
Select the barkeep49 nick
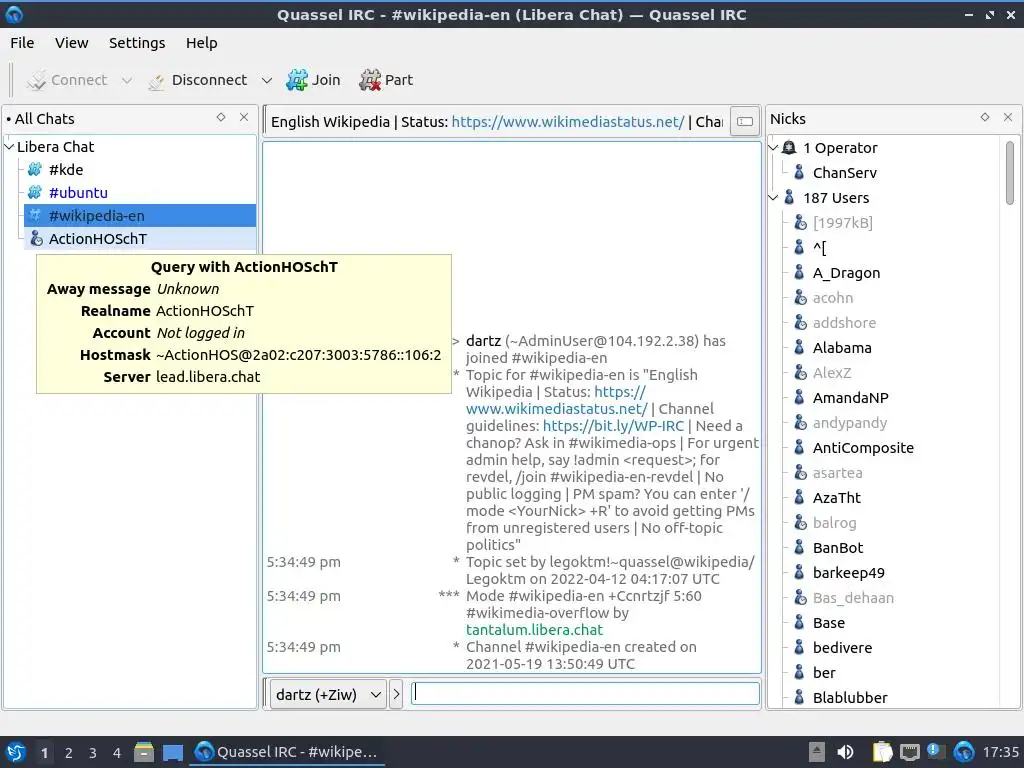point(848,573)
